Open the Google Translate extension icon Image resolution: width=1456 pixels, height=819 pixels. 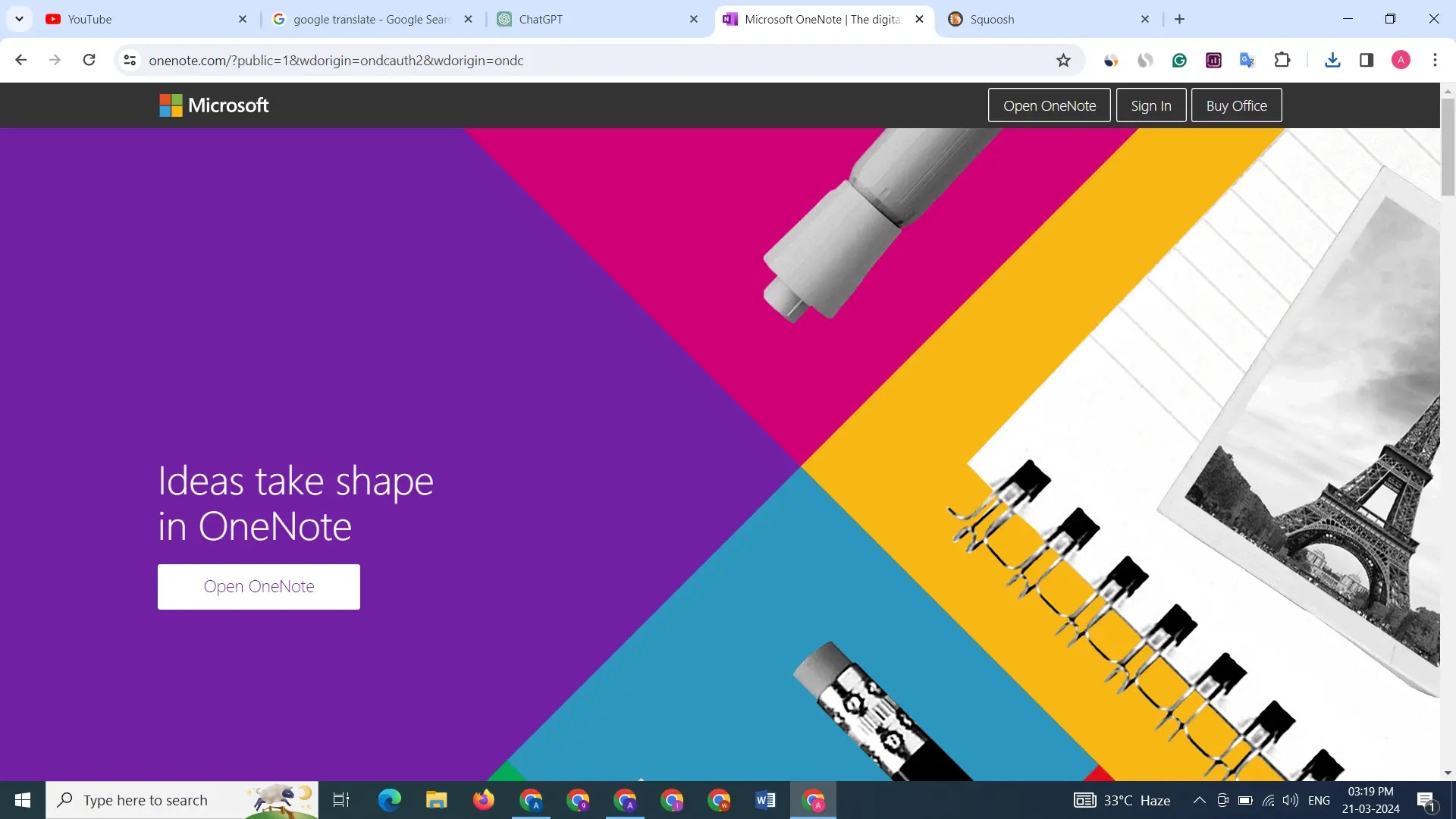(1247, 60)
